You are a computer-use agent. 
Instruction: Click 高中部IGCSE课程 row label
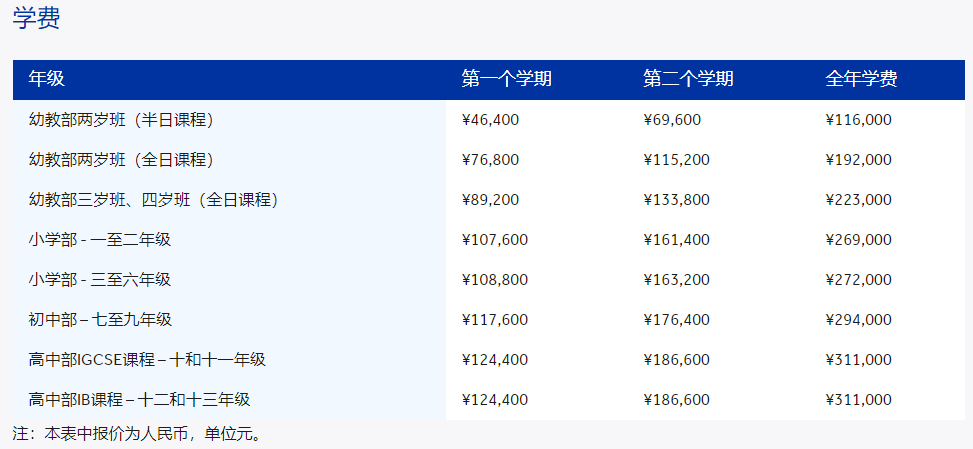(147, 360)
